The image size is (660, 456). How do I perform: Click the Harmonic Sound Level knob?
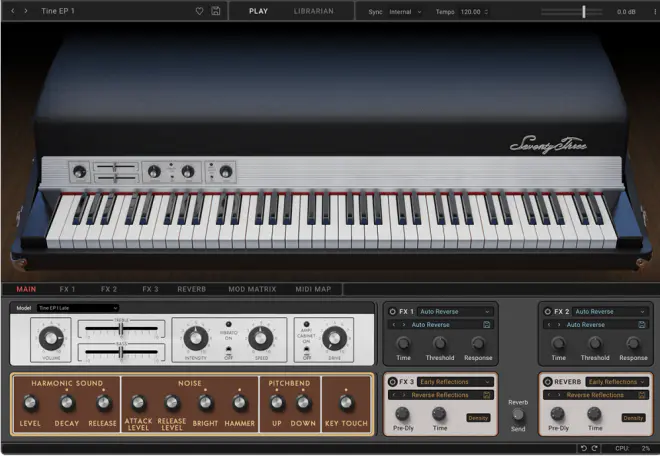[x=30, y=403]
